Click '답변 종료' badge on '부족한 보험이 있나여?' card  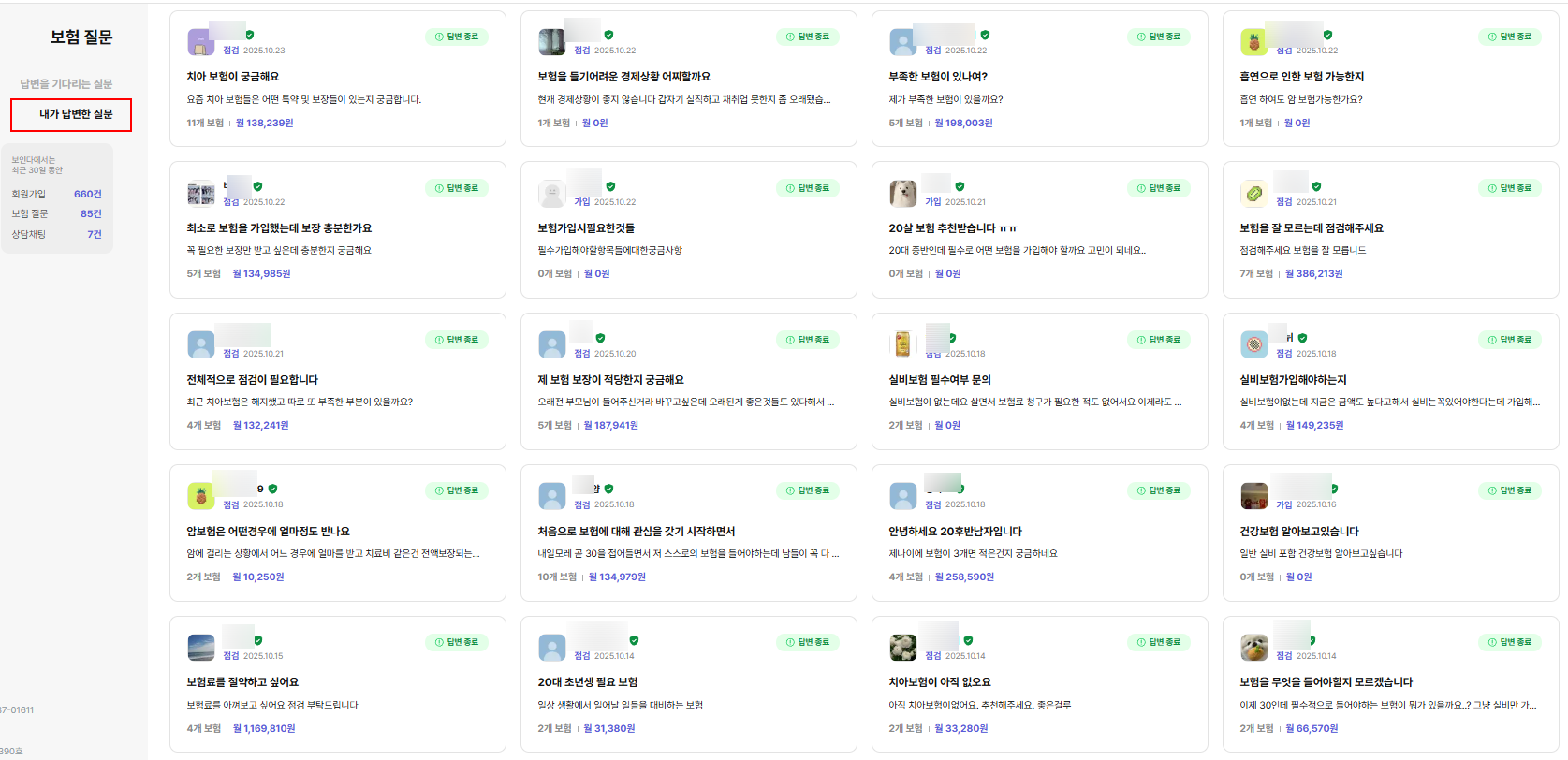(1159, 37)
